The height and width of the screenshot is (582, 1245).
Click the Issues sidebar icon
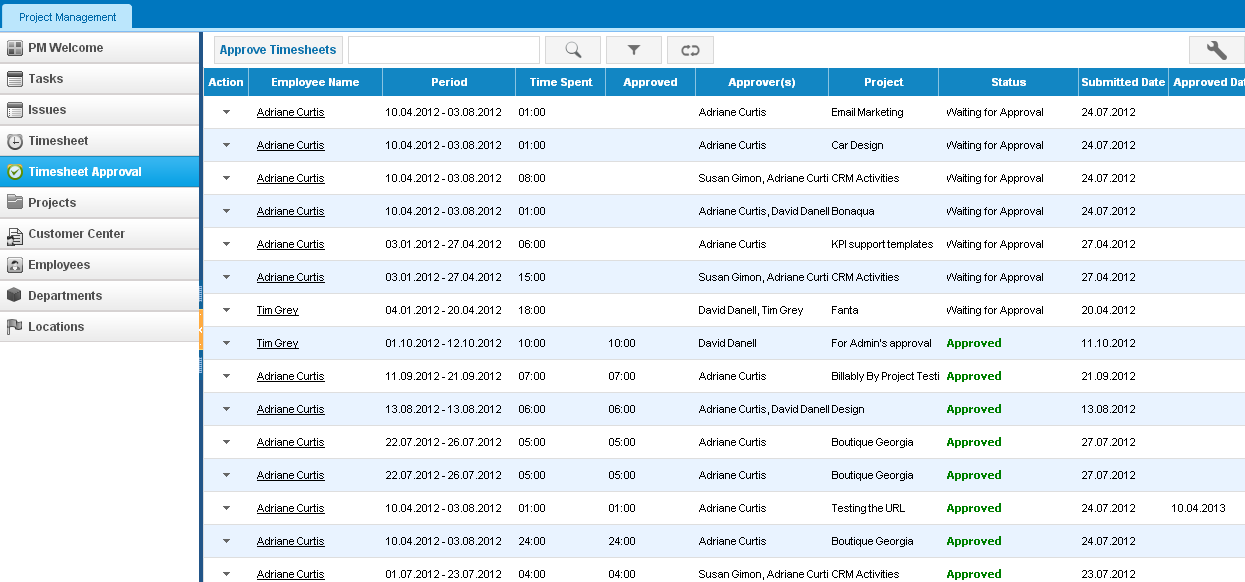tap(15, 110)
